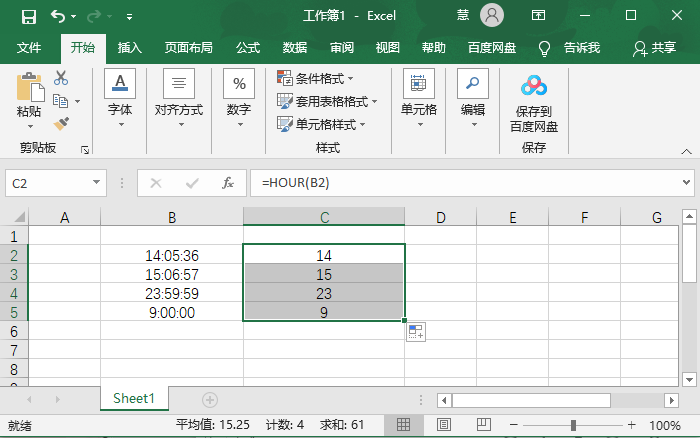
Task: Switch to the 视图 ribbon tab
Action: [388, 47]
